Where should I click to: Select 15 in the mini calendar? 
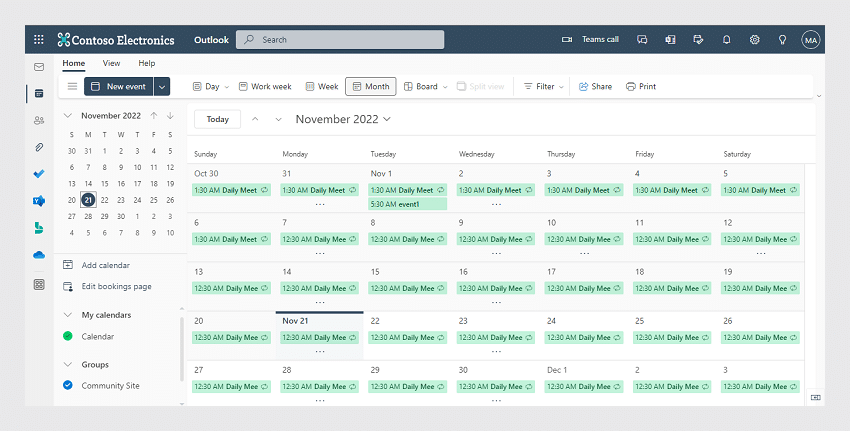click(105, 184)
